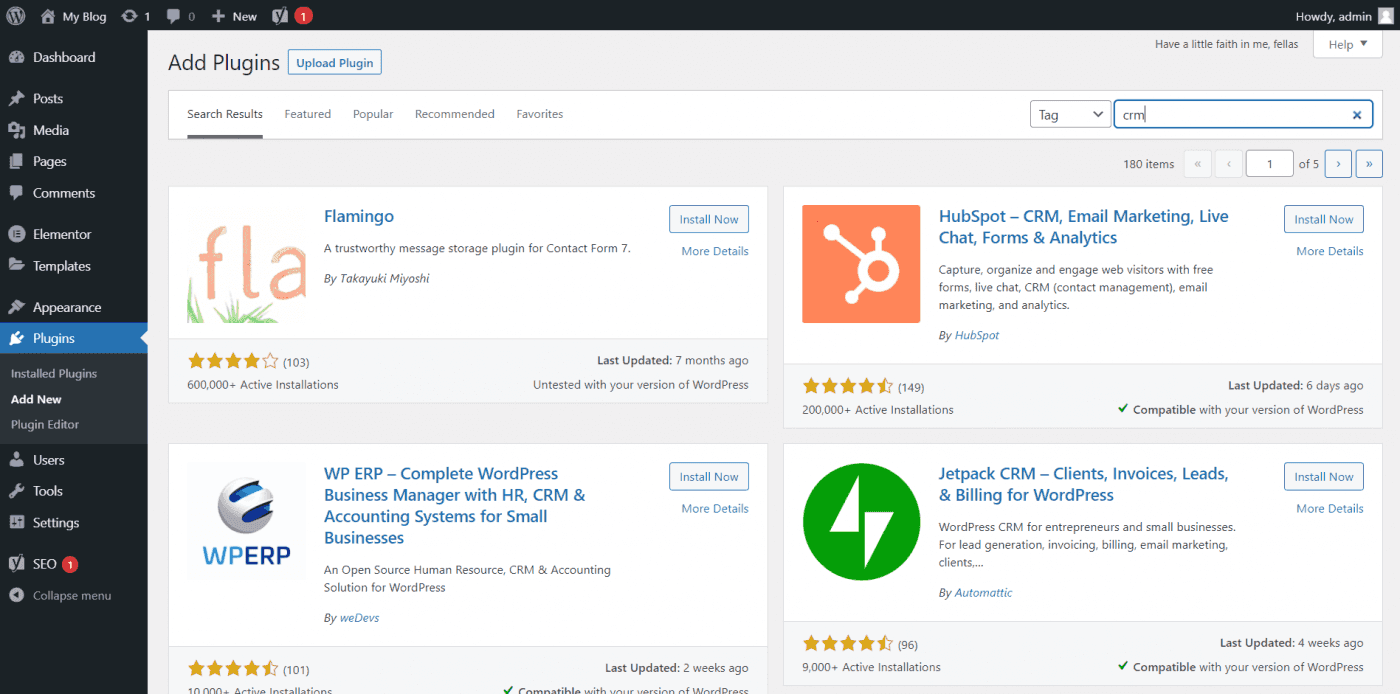Viewport: 1400px width, 694px height.
Task: Open the WordPress logo menu
Action: (x=16, y=16)
